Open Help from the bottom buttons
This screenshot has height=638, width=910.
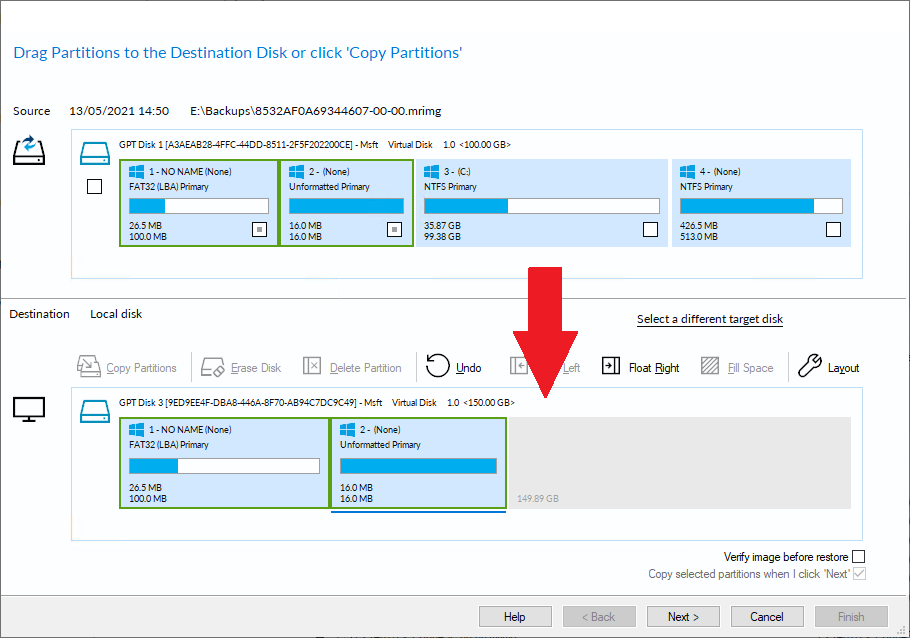tap(515, 616)
